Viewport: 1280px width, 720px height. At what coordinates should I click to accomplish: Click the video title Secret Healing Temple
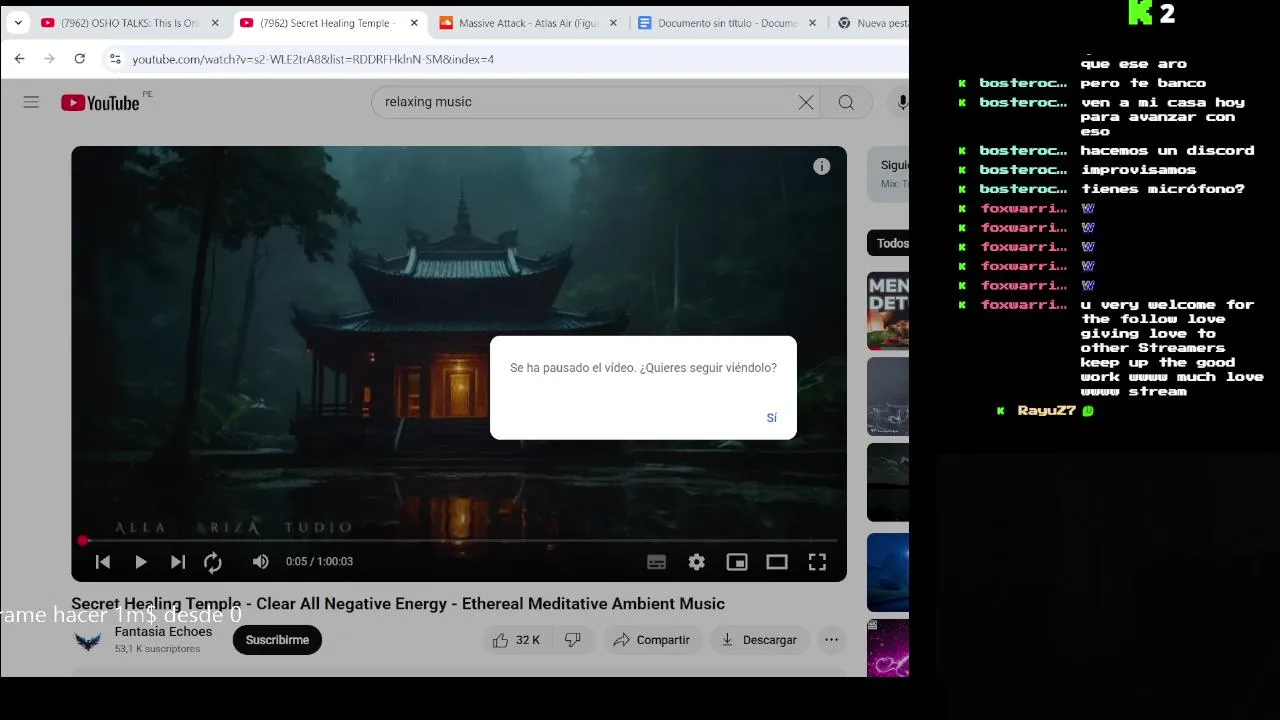point(398,604)
